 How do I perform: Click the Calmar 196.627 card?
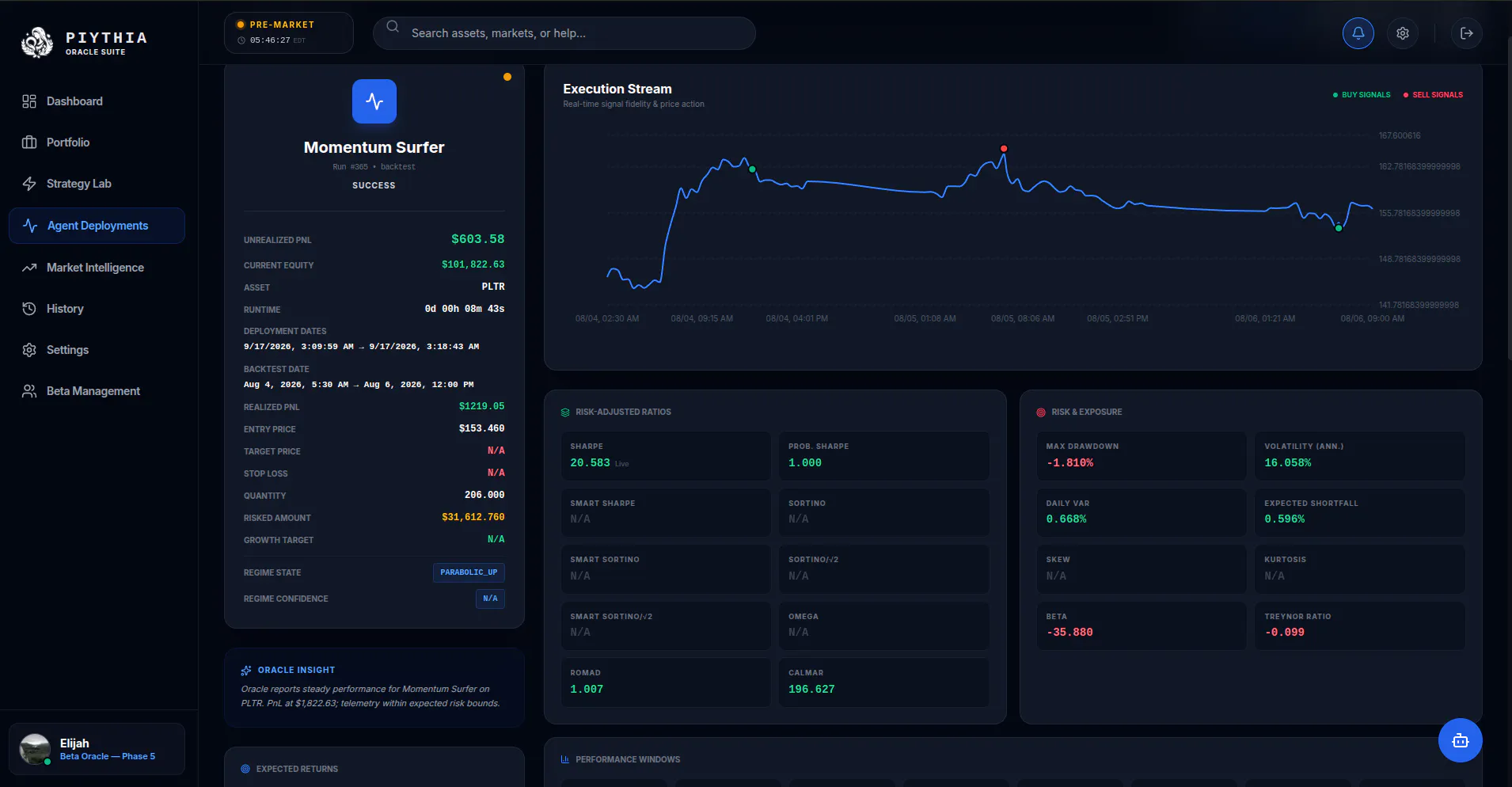coord(884,682)
